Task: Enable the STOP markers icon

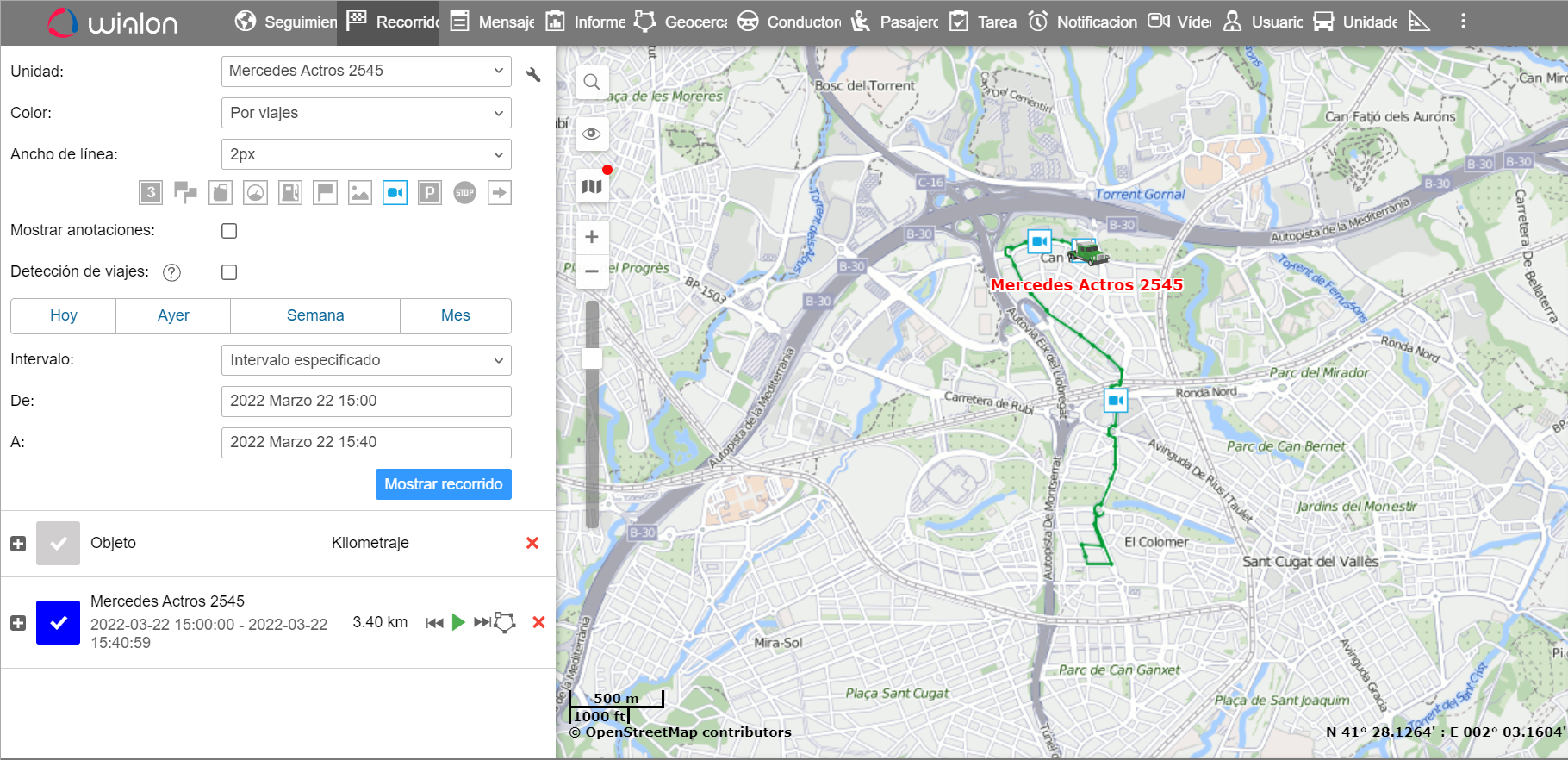Action: [x=464, y=192]
